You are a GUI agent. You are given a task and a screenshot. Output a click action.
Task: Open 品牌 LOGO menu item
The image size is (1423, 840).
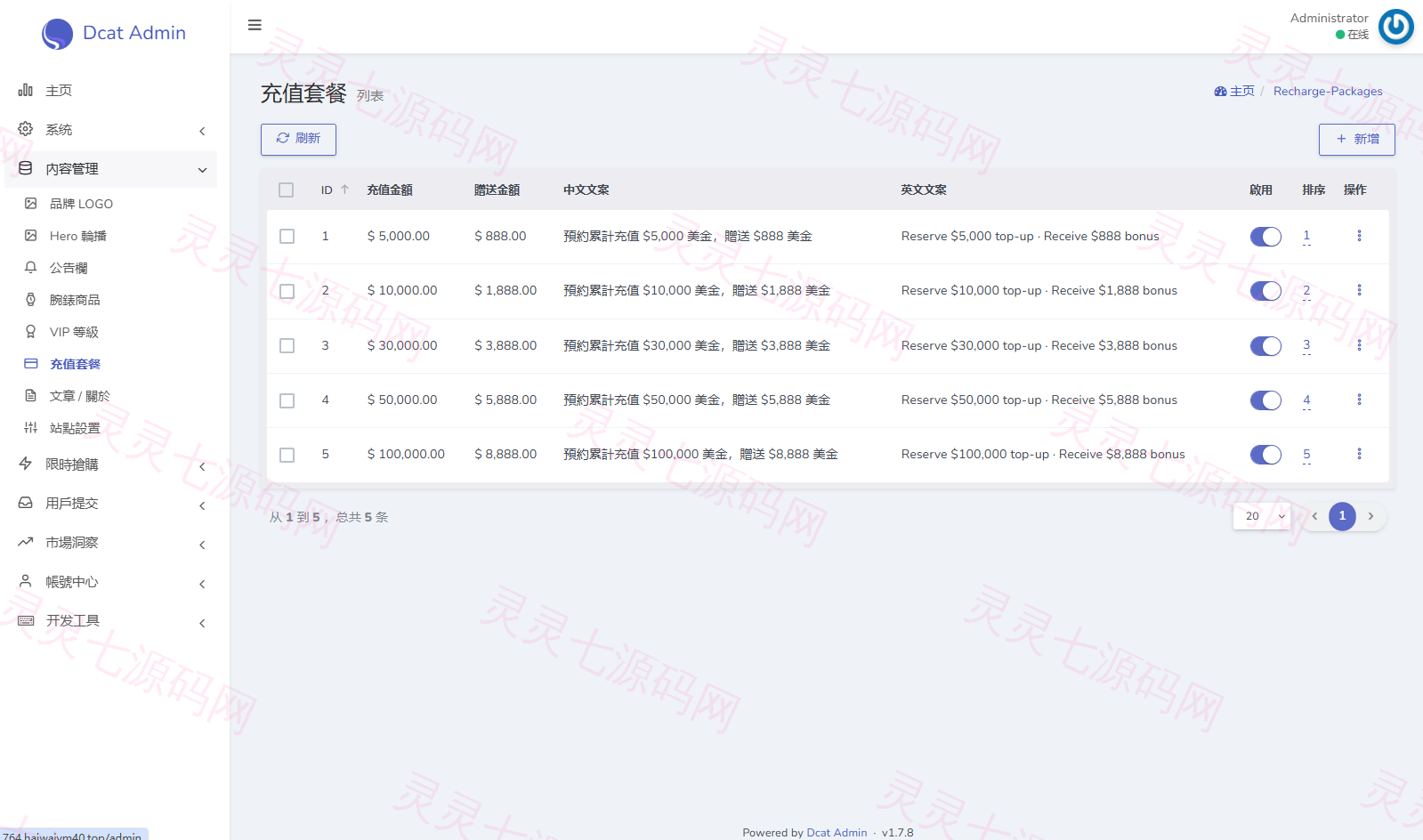tap(81, 204)
